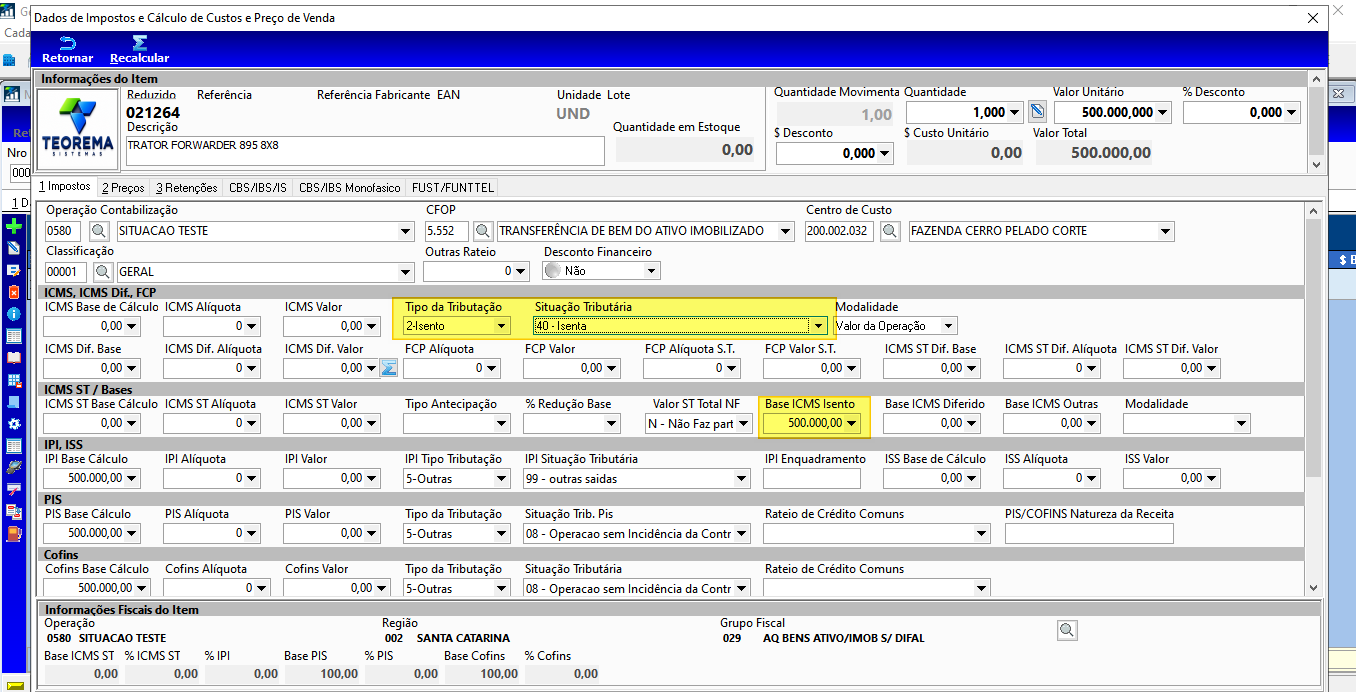Search Centro de Custo with magnifier
Viewport: 1356px width, 692px height.
click(x=890, y=231)
